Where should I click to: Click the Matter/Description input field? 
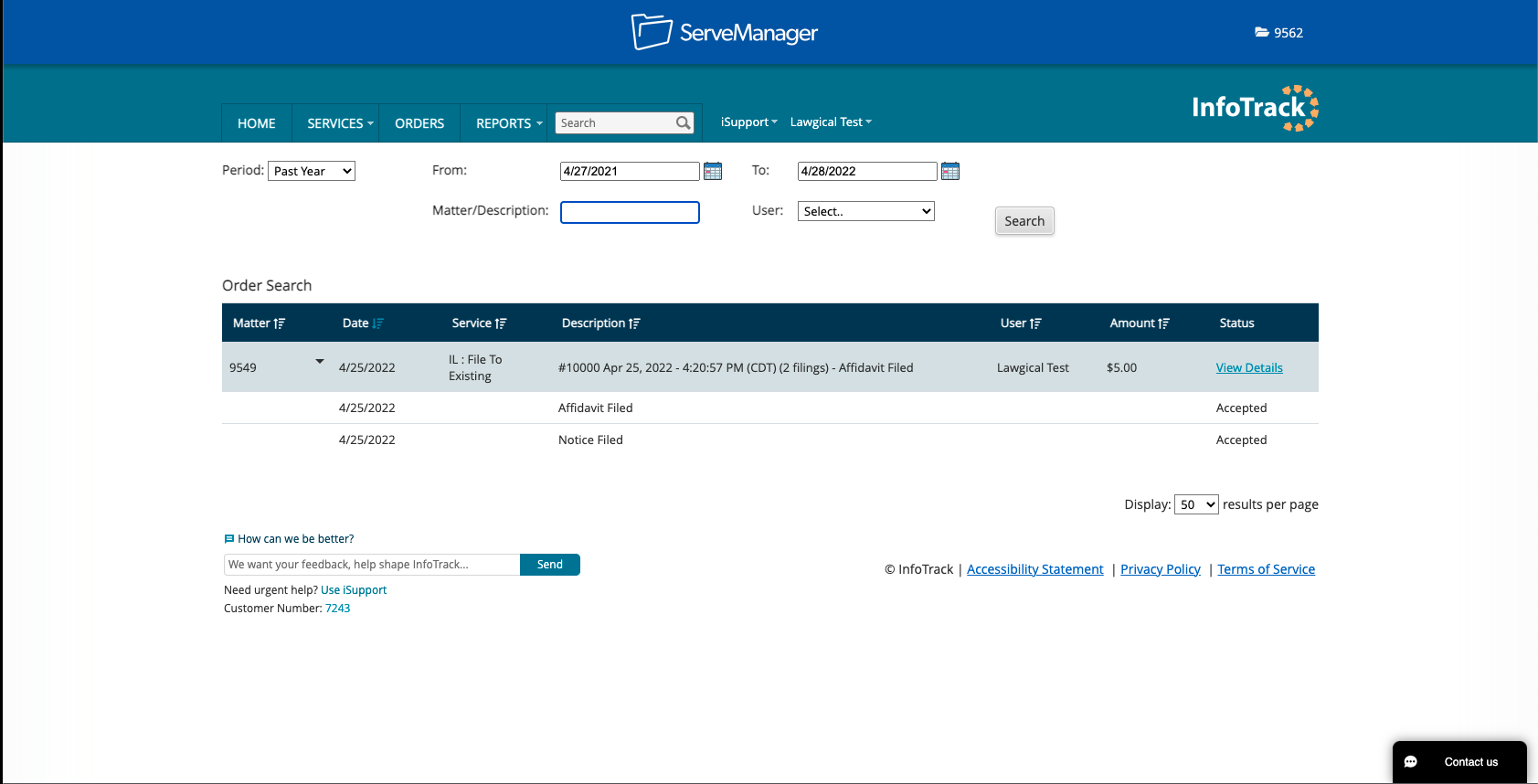tap(630, 212)
